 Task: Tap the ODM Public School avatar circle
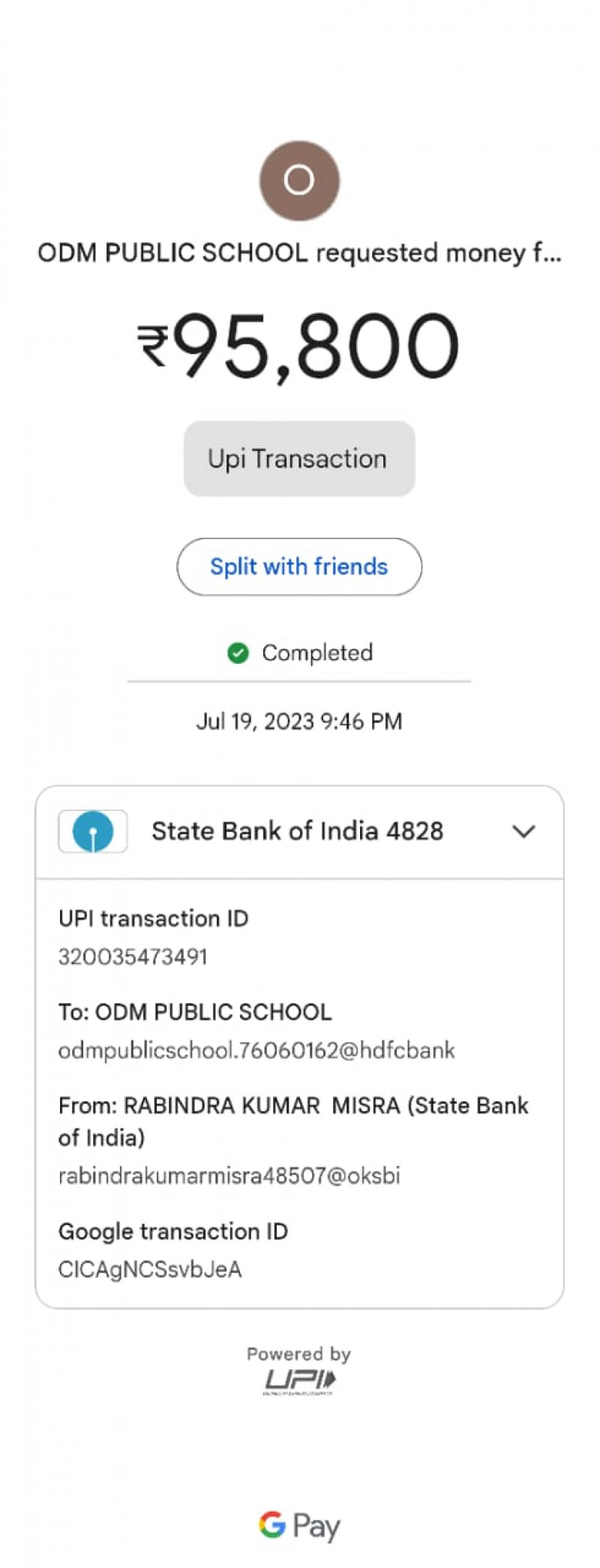pyautogui.click(x=299, y=180)
